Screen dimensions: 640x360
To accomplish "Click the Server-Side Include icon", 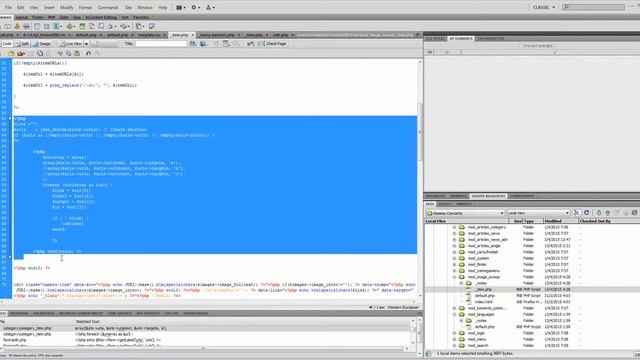I will [x=91, y=26].
